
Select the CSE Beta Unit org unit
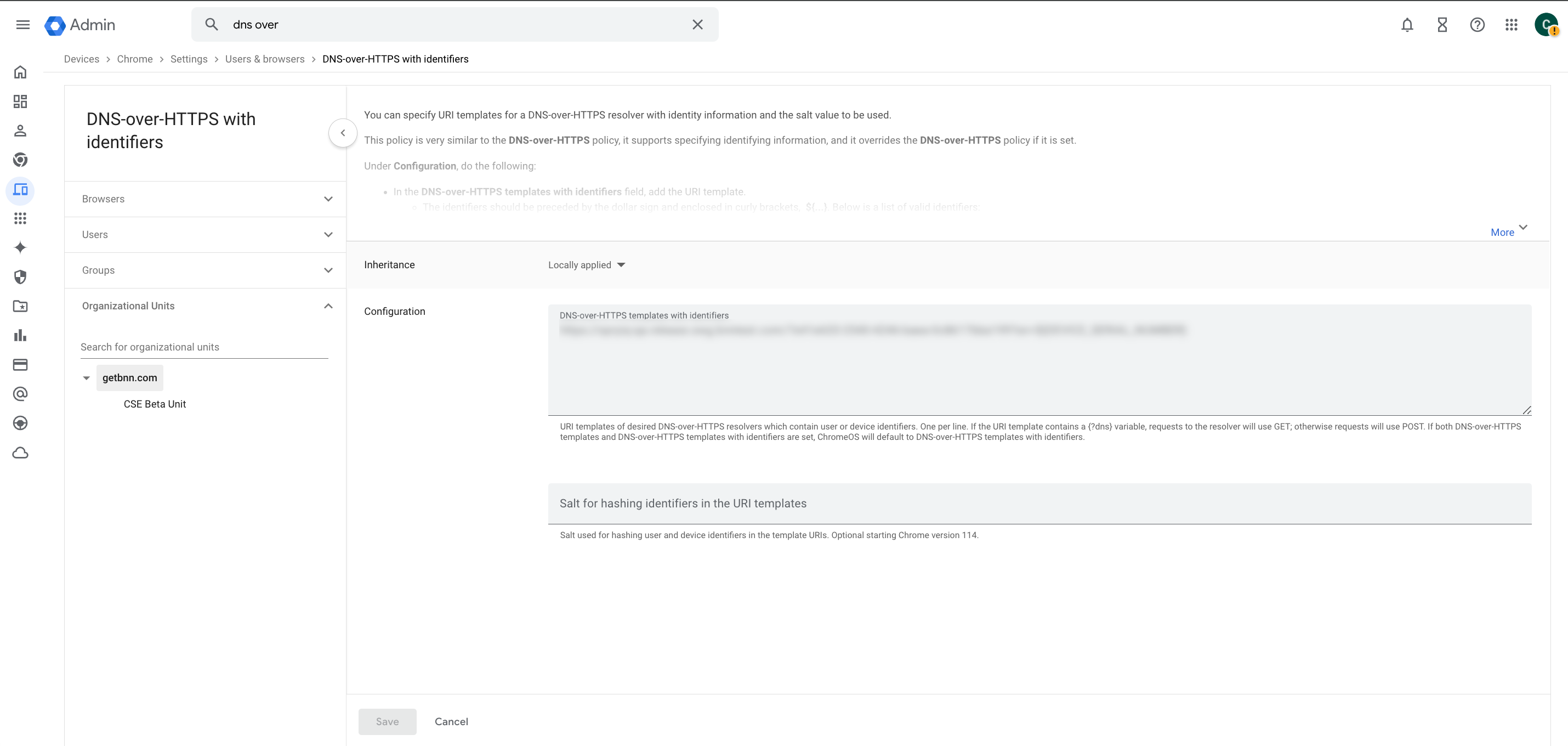[155, 404]
